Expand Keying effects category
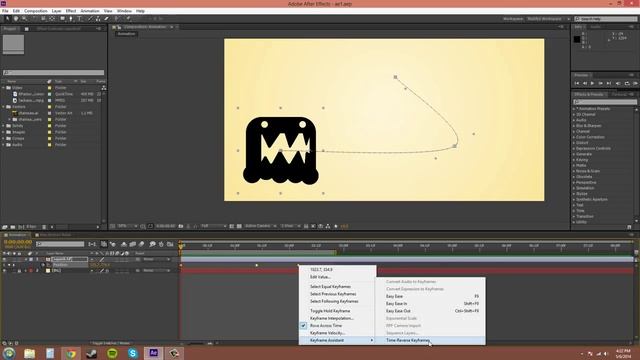 coord(573,160)
